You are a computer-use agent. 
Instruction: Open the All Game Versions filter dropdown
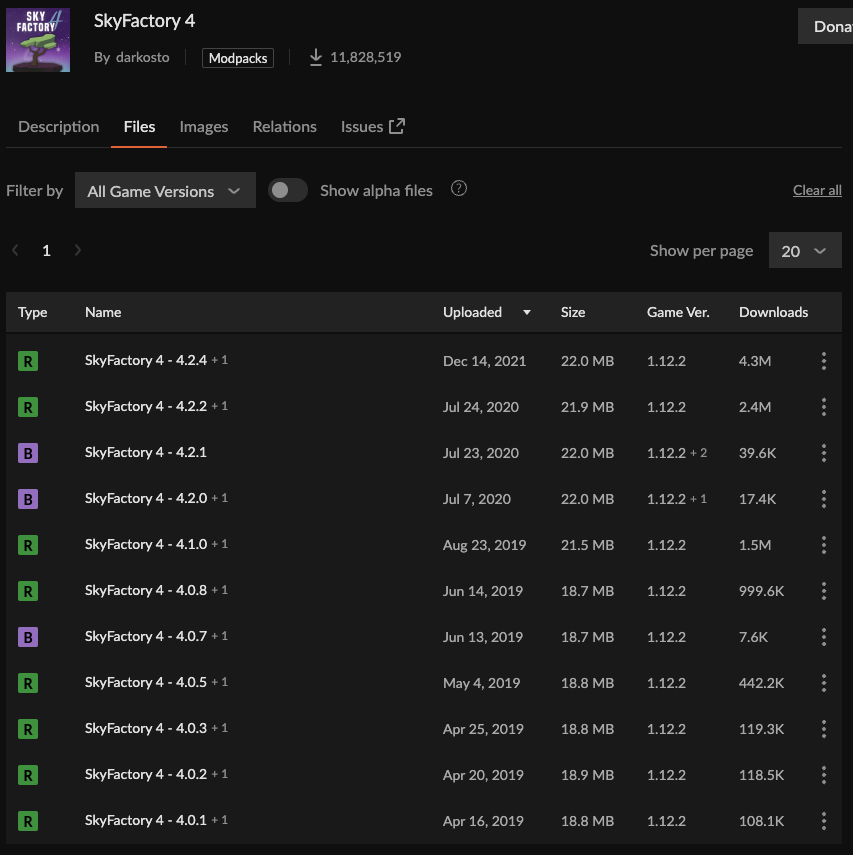tap(165, 190)
